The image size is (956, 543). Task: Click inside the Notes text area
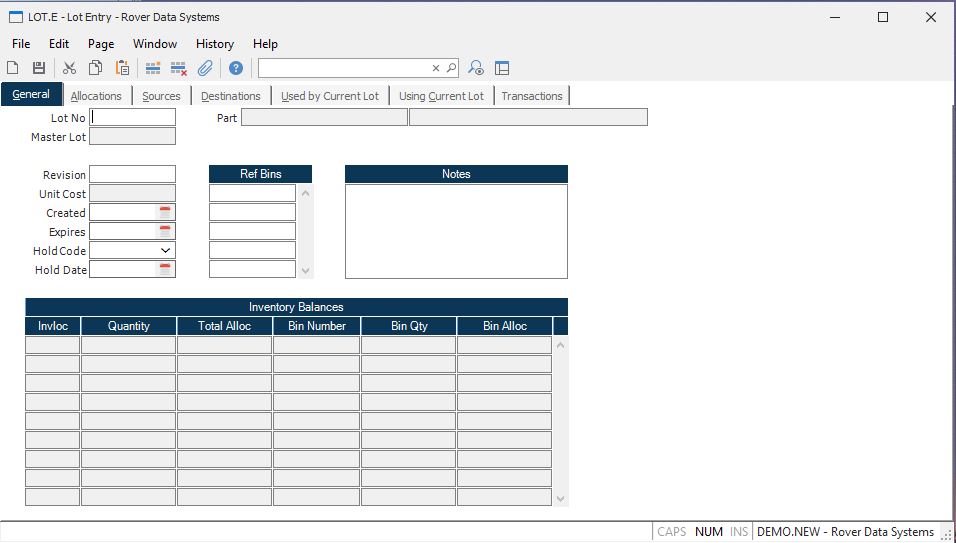click(456, 231)
